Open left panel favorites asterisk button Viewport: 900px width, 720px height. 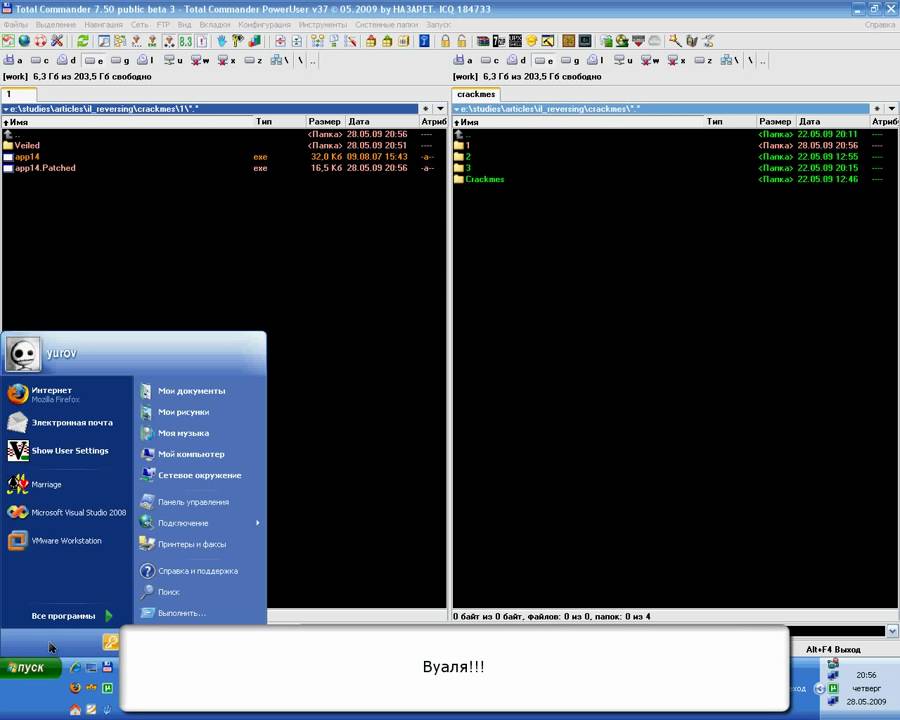coord(425,109)
